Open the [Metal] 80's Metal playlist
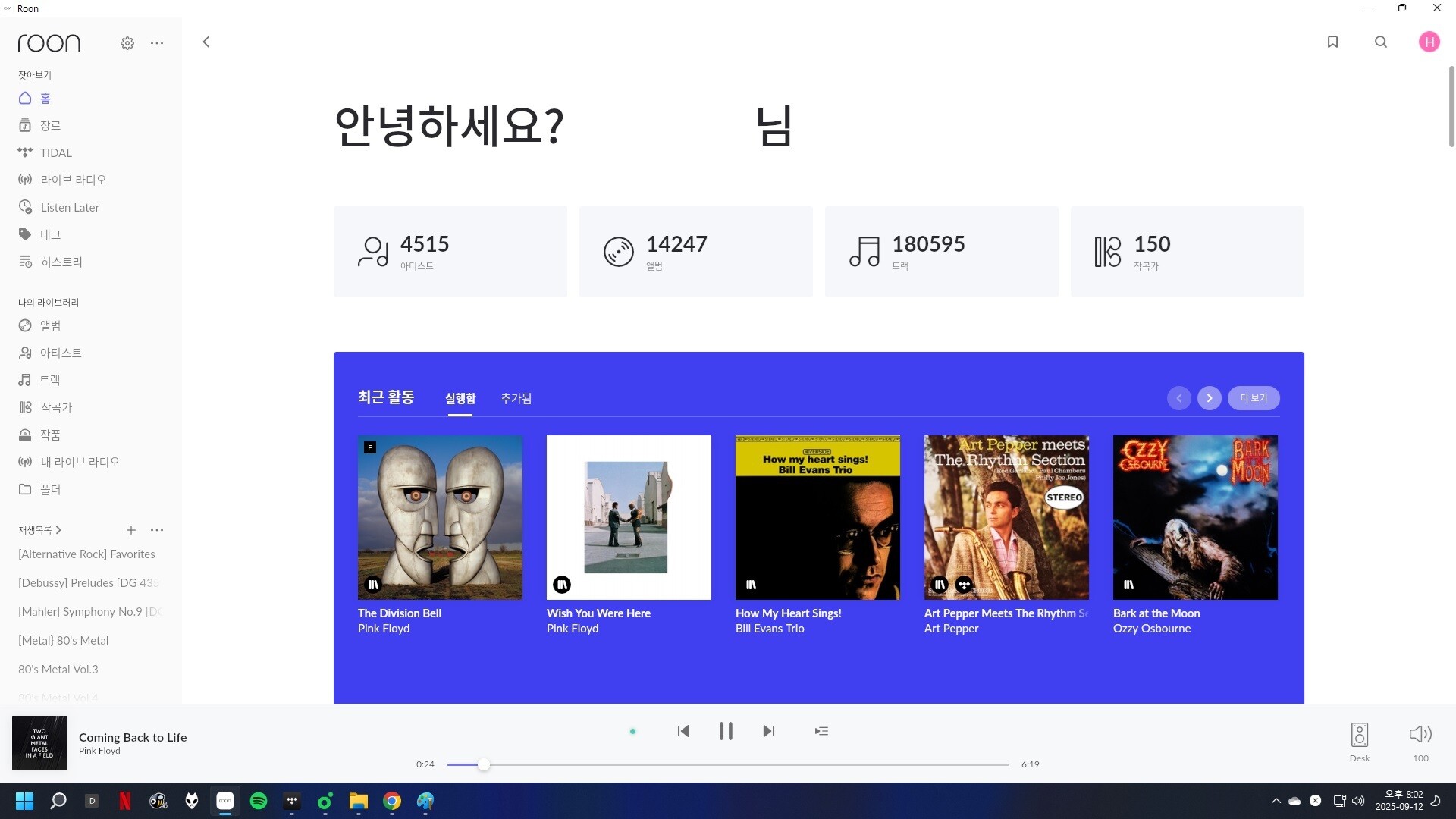Screen dimensions: 1456x819 [64, 641]
